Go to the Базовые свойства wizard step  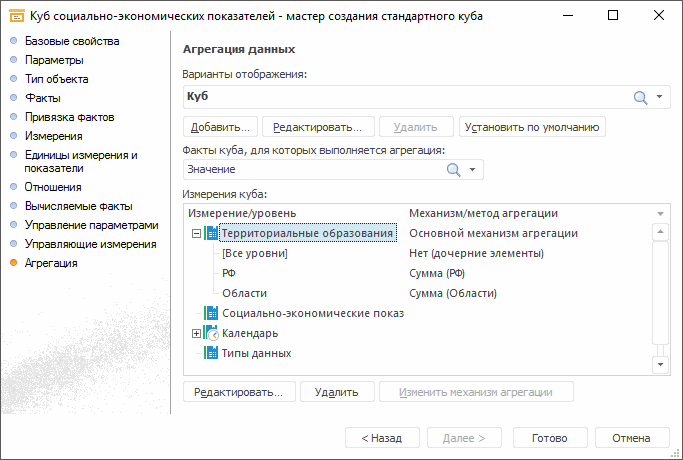coord(72,41)
